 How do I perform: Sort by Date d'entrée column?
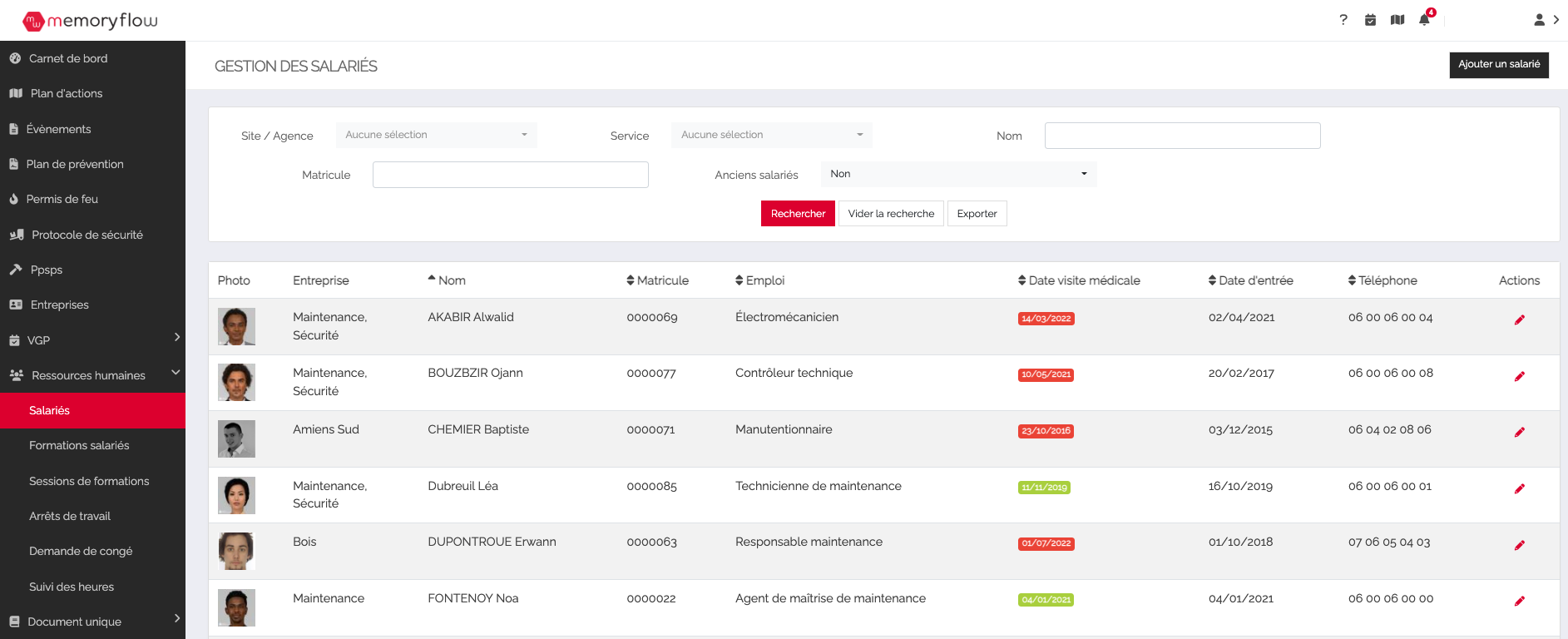(x=1250, y=280)
